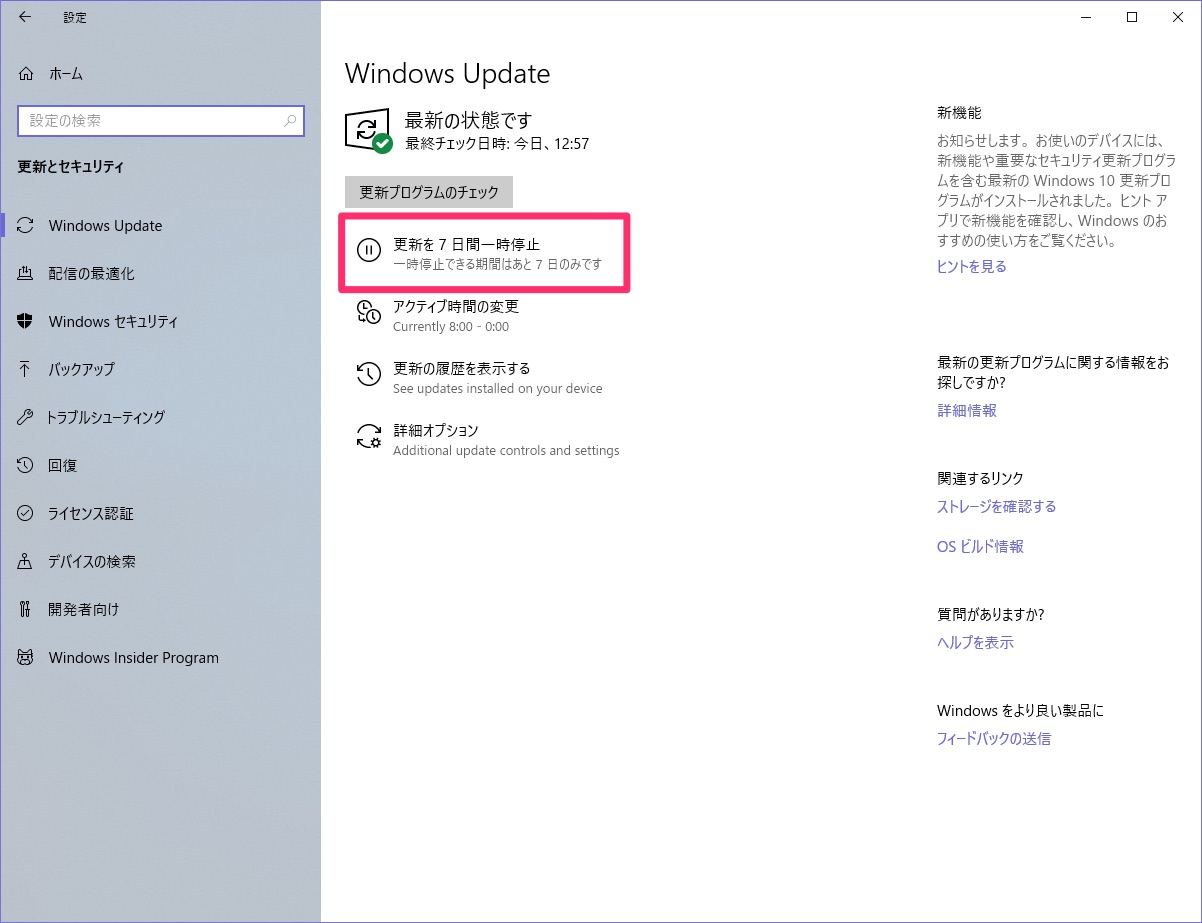1202x923 pixels.
Task: Click ヘルプを表示 link
Action: coord(975,643)
